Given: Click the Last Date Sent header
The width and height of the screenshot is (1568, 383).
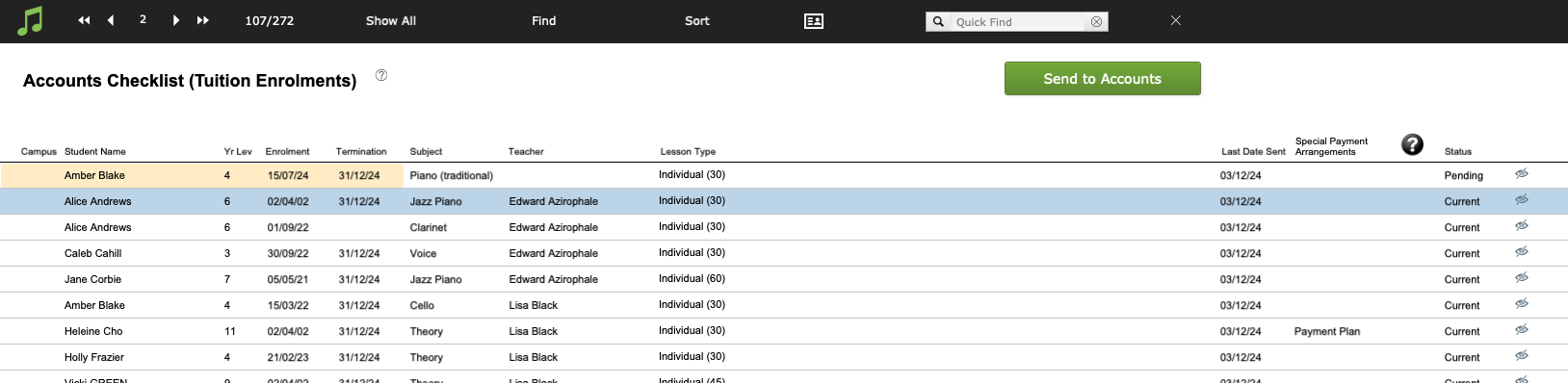Looking at the screenshot, I should 1253,151.
